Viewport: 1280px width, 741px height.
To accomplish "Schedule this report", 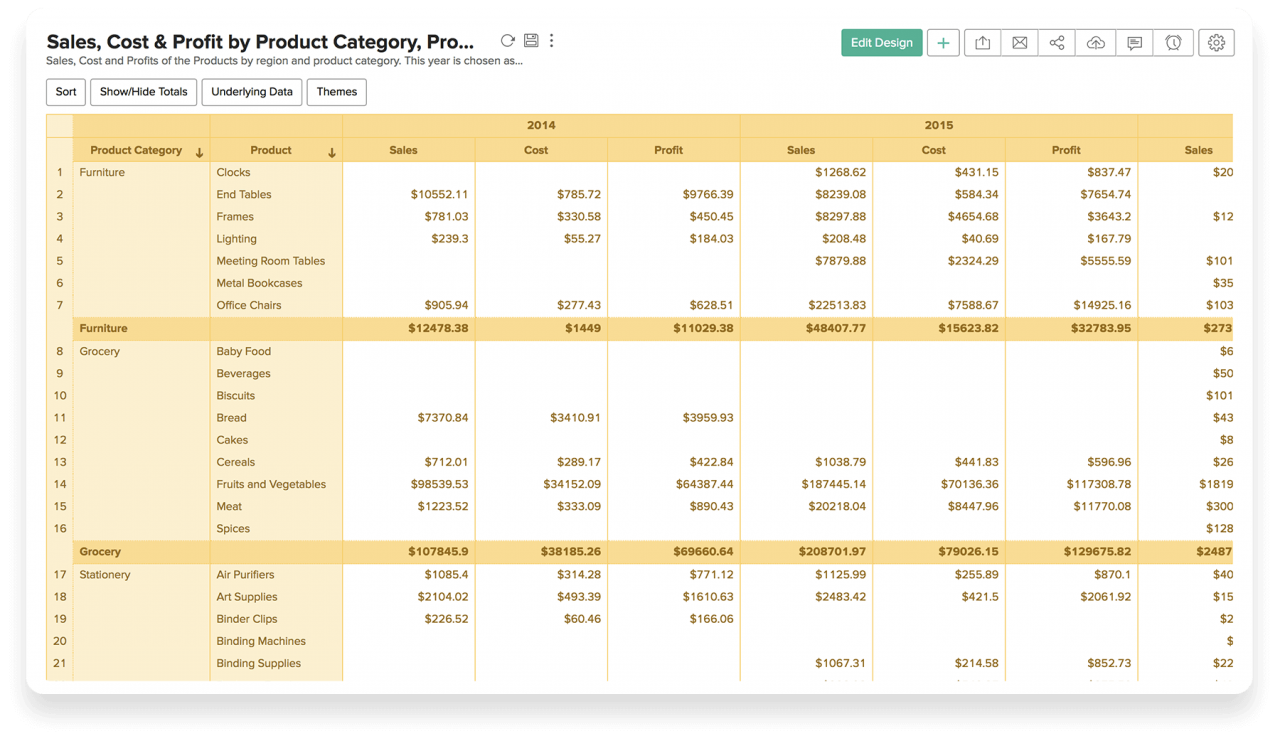I will coord(1171,42).
